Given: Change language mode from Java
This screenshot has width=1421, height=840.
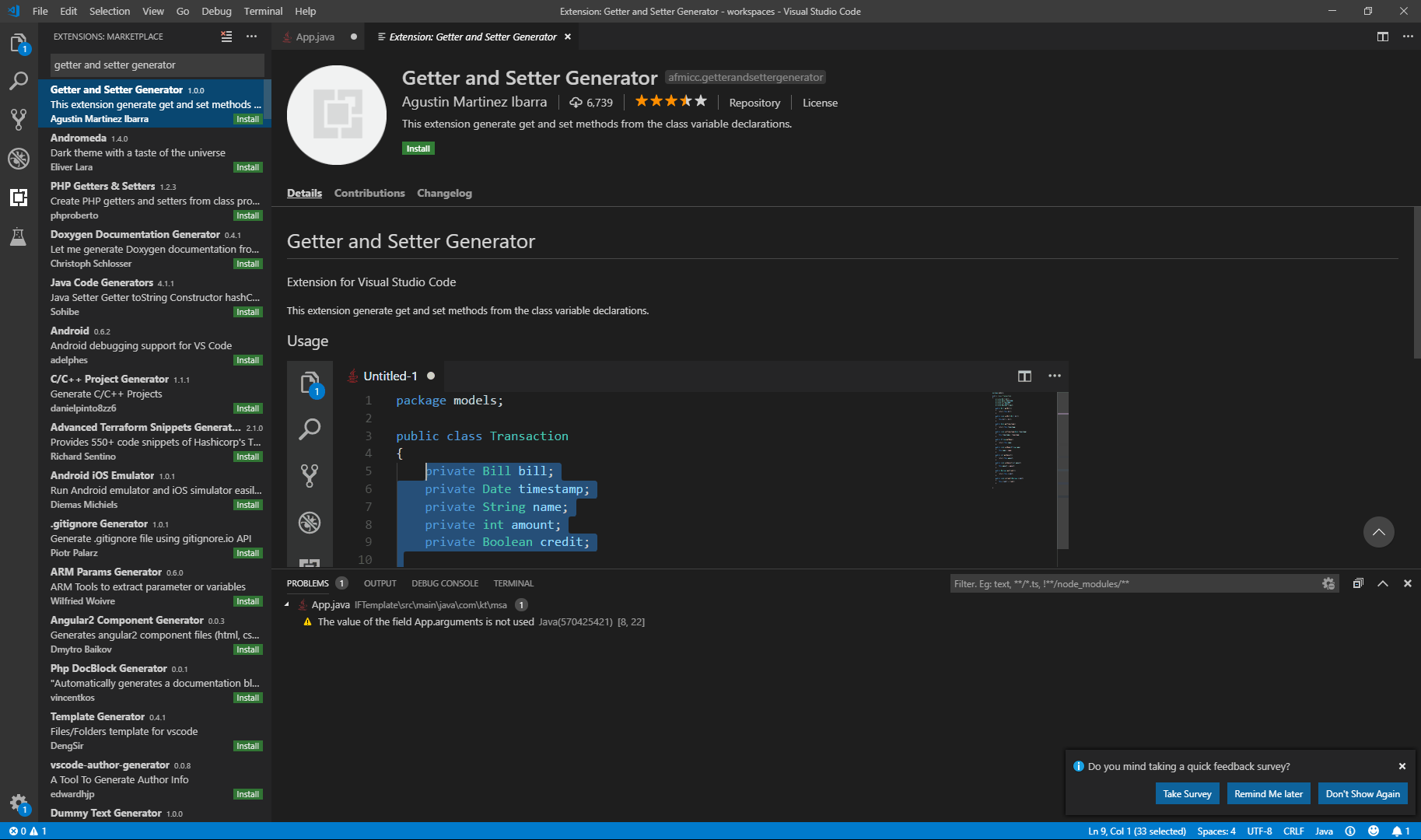Looking at the screenshot, I should (1324, 831).
